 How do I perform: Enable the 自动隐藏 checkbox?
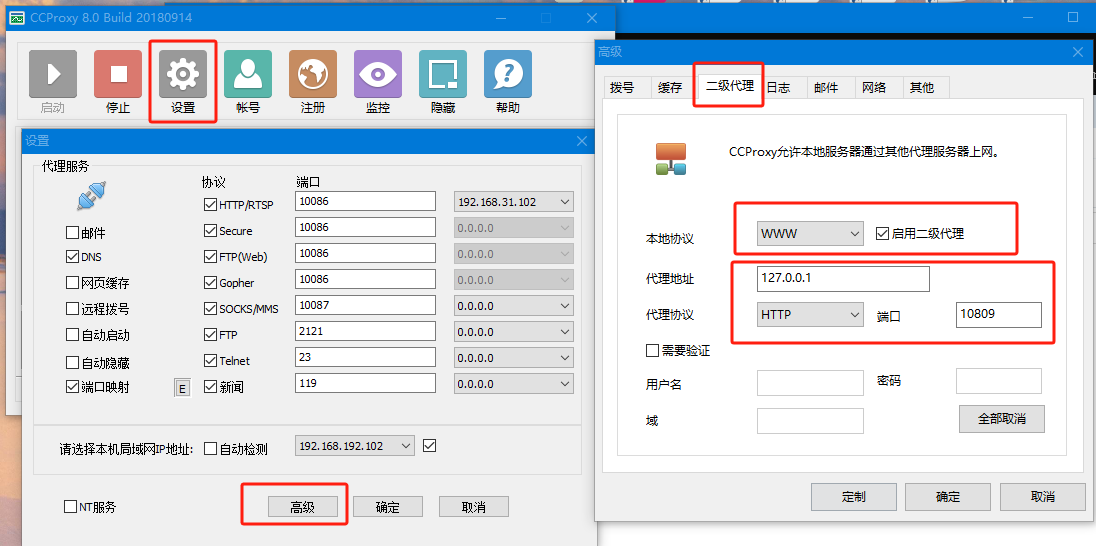72,362
